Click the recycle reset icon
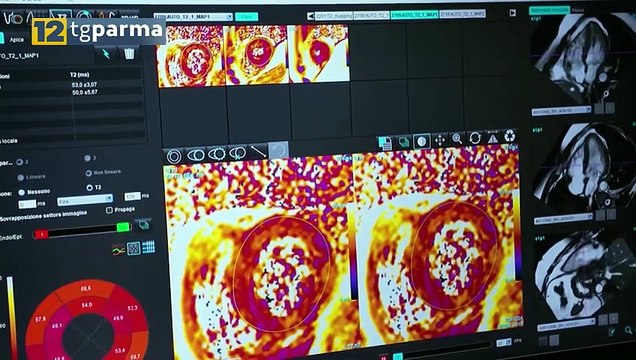This screenshot has width=636, height=360. (x=510, y=137)
